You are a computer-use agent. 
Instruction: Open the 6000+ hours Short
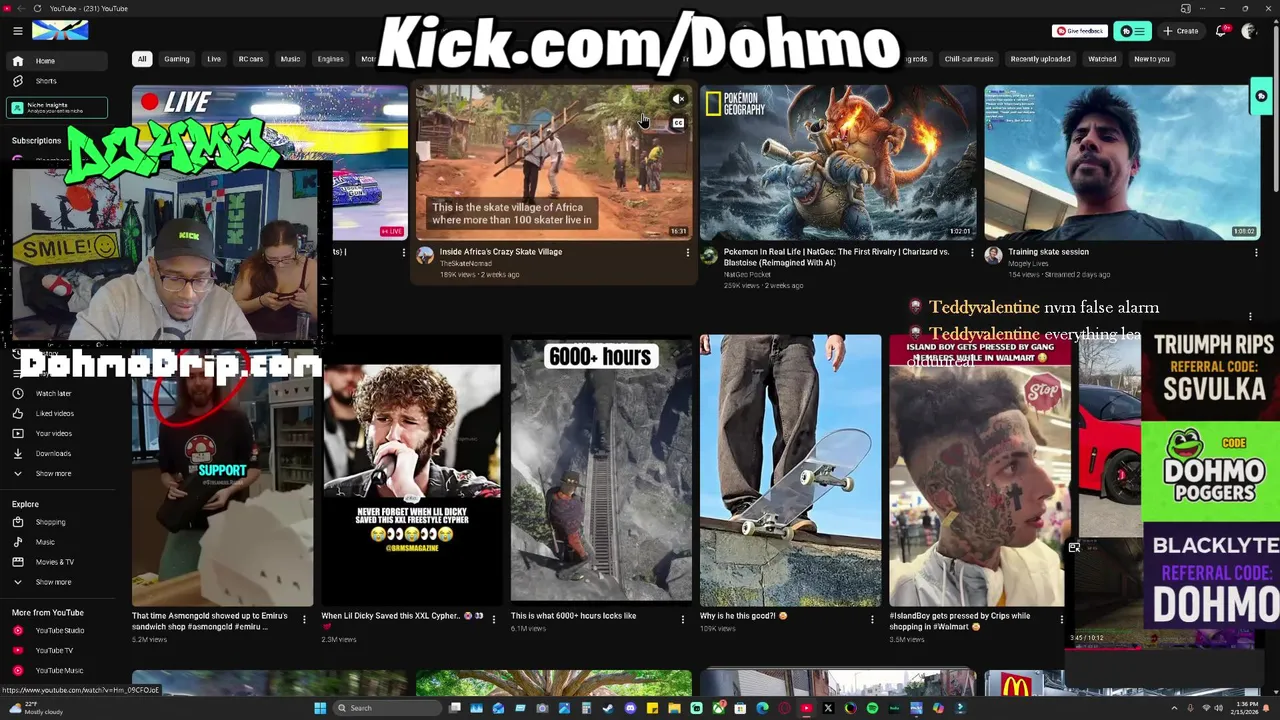pyautogui.click(x=601, y=470)
